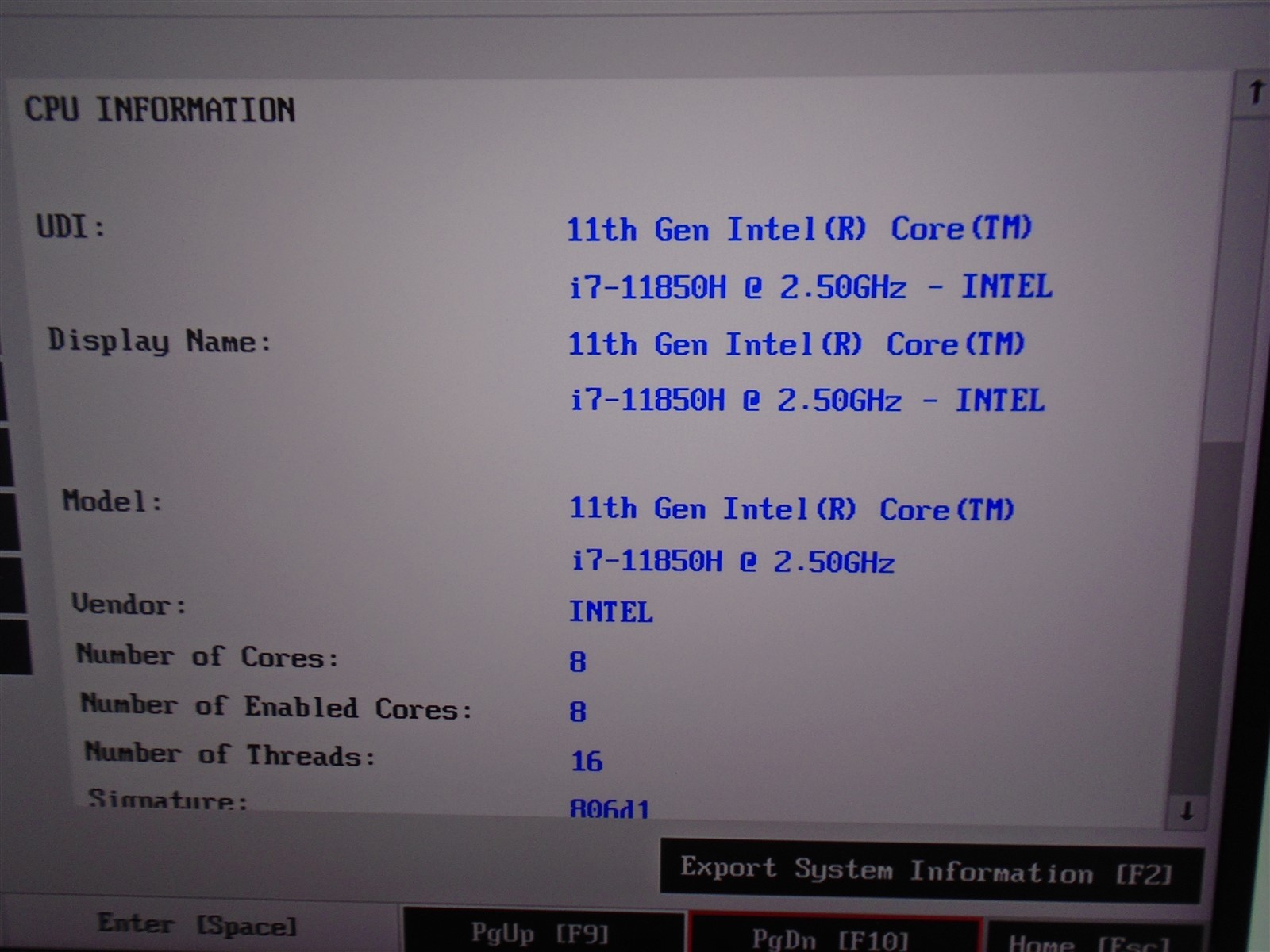The width and height of the screenshot is (1270, 952).
Task: Click the INTEL vendor value
Action: click(611, 612)
